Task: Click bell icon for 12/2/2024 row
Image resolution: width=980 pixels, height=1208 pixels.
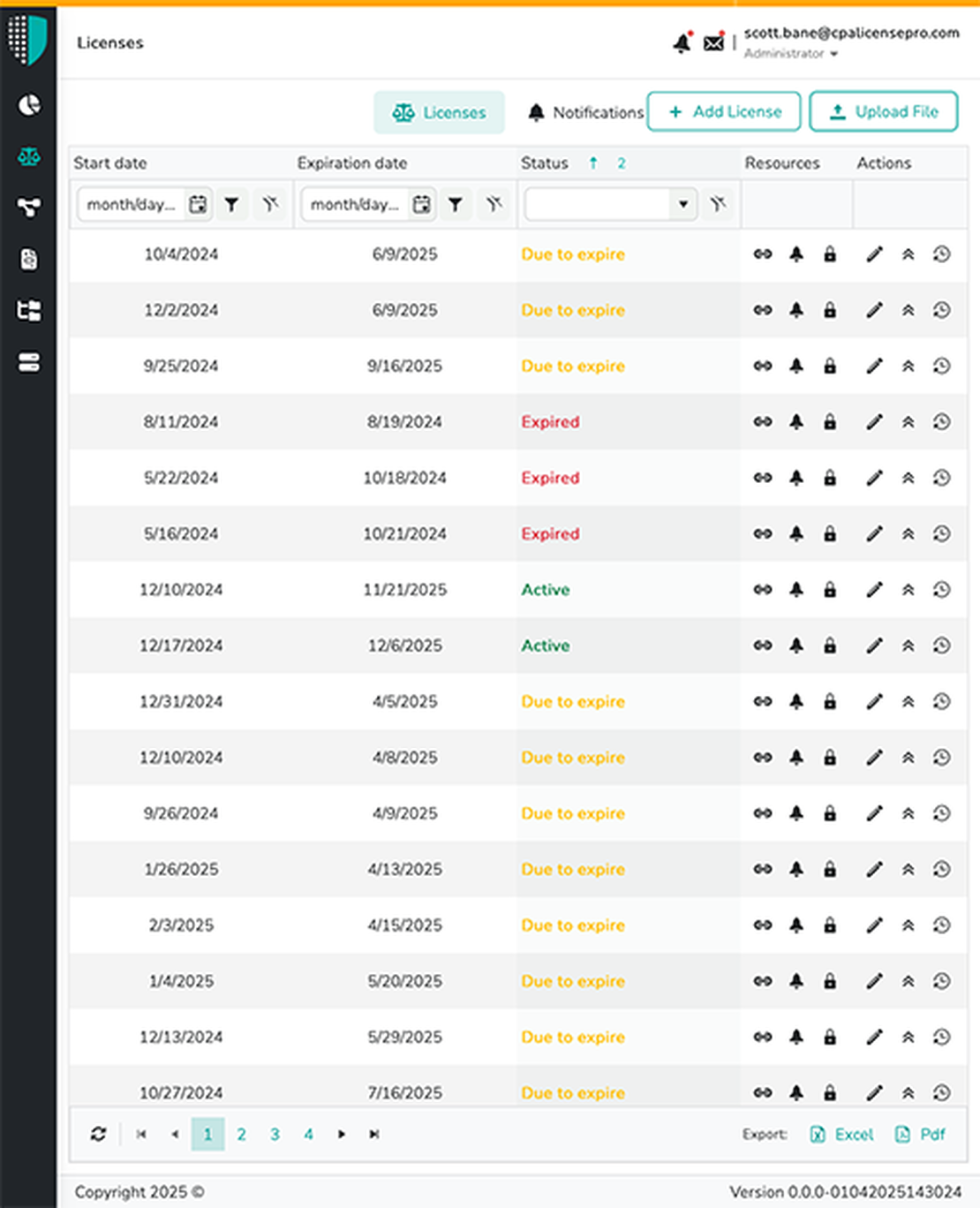Action: click(796, 311)
